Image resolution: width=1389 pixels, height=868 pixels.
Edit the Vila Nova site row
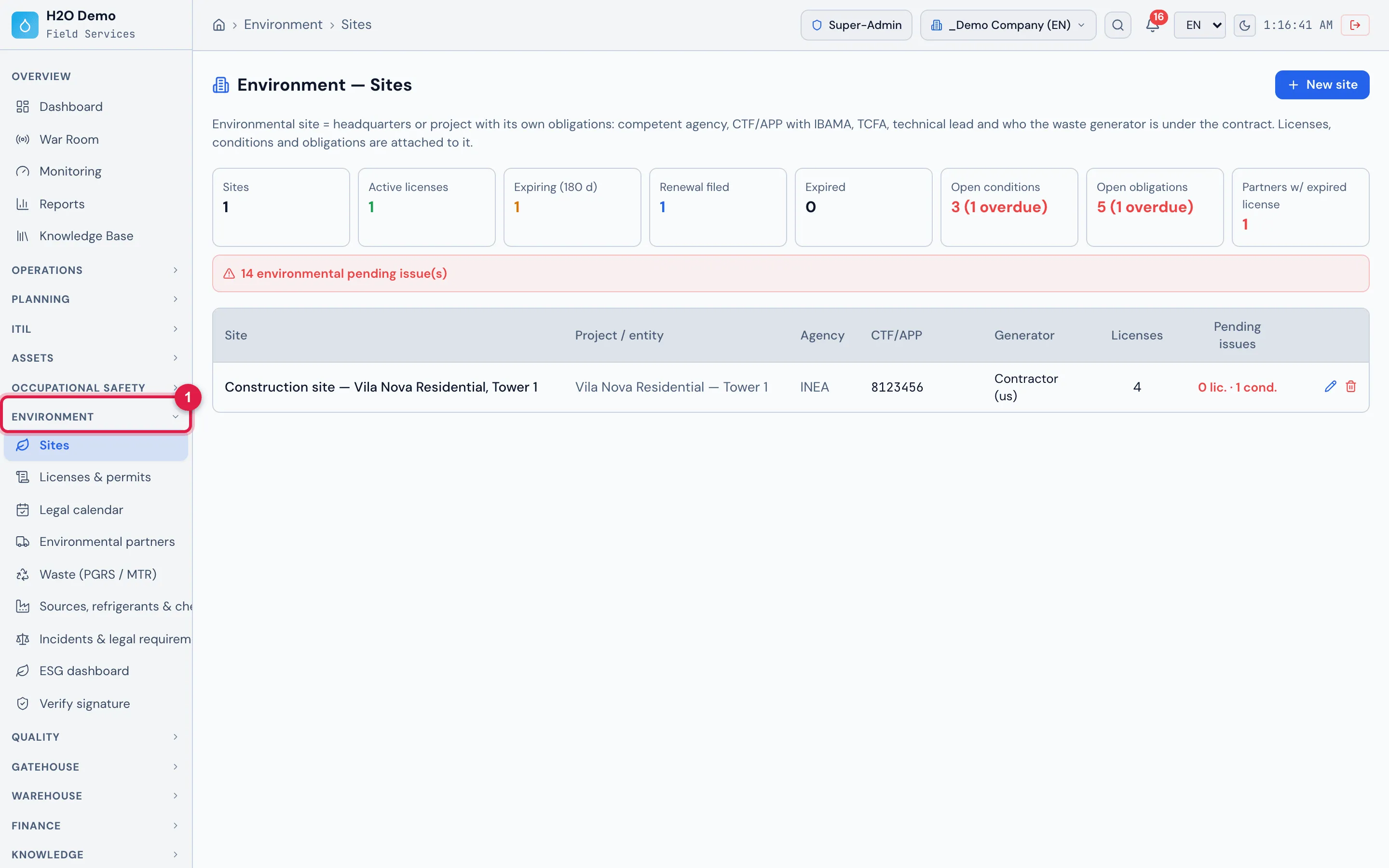[x=1331, y=386]
